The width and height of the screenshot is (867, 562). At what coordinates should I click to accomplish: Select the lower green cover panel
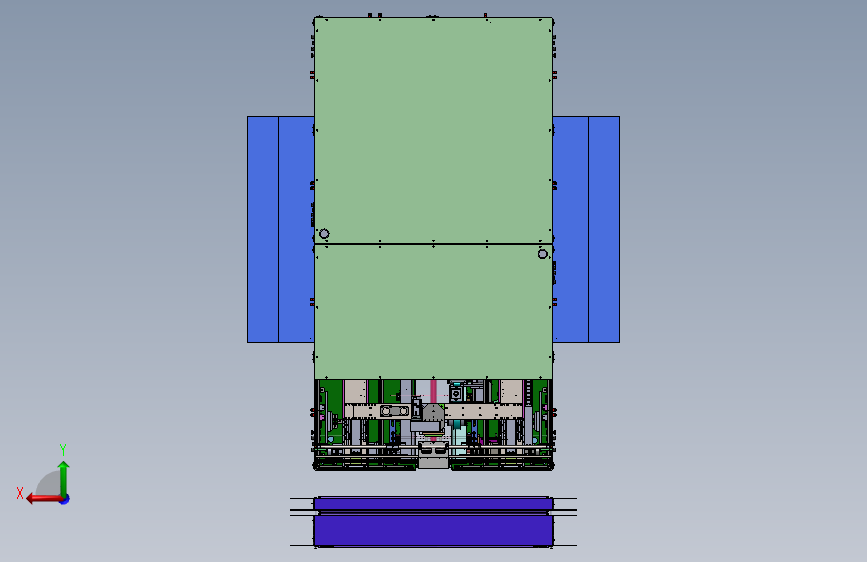click(434, 312)
